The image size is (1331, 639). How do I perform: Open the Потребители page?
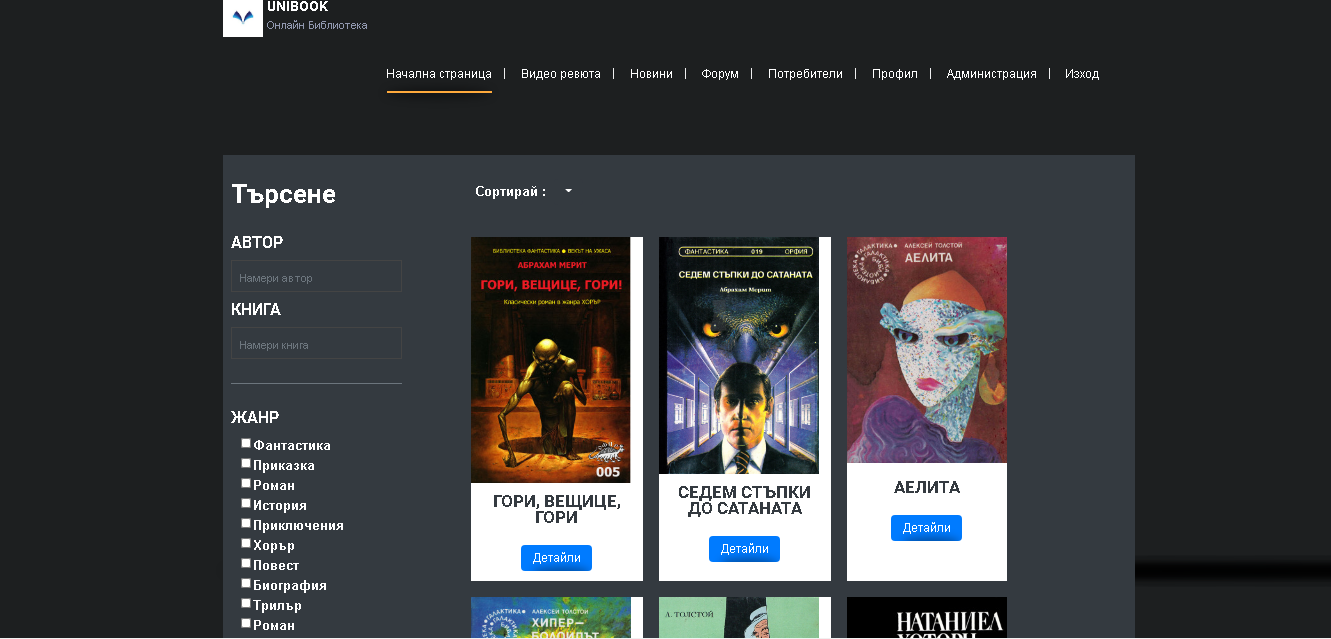(x=805, y=74)
